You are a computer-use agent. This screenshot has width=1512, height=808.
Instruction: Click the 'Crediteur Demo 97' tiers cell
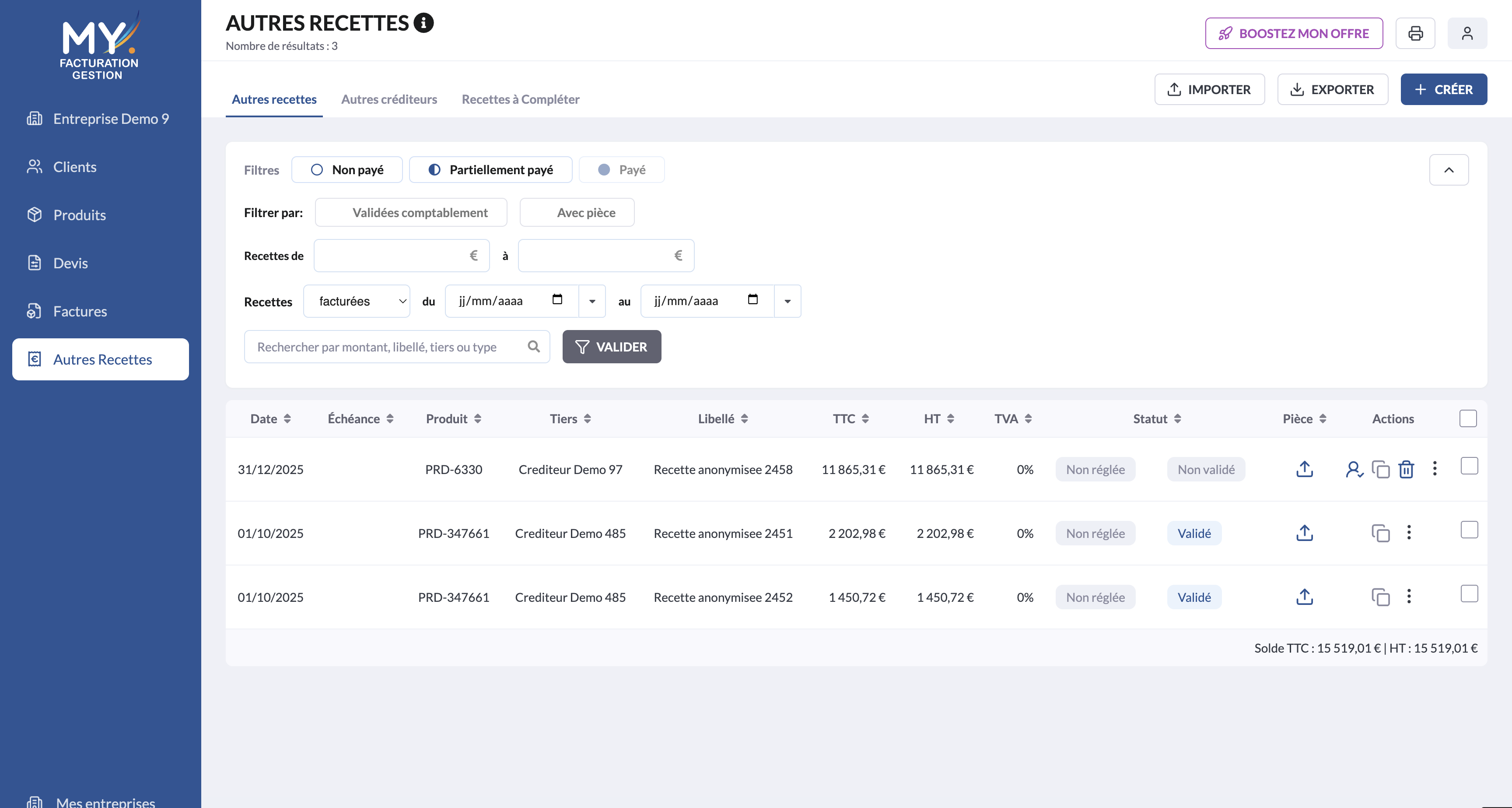570,469
